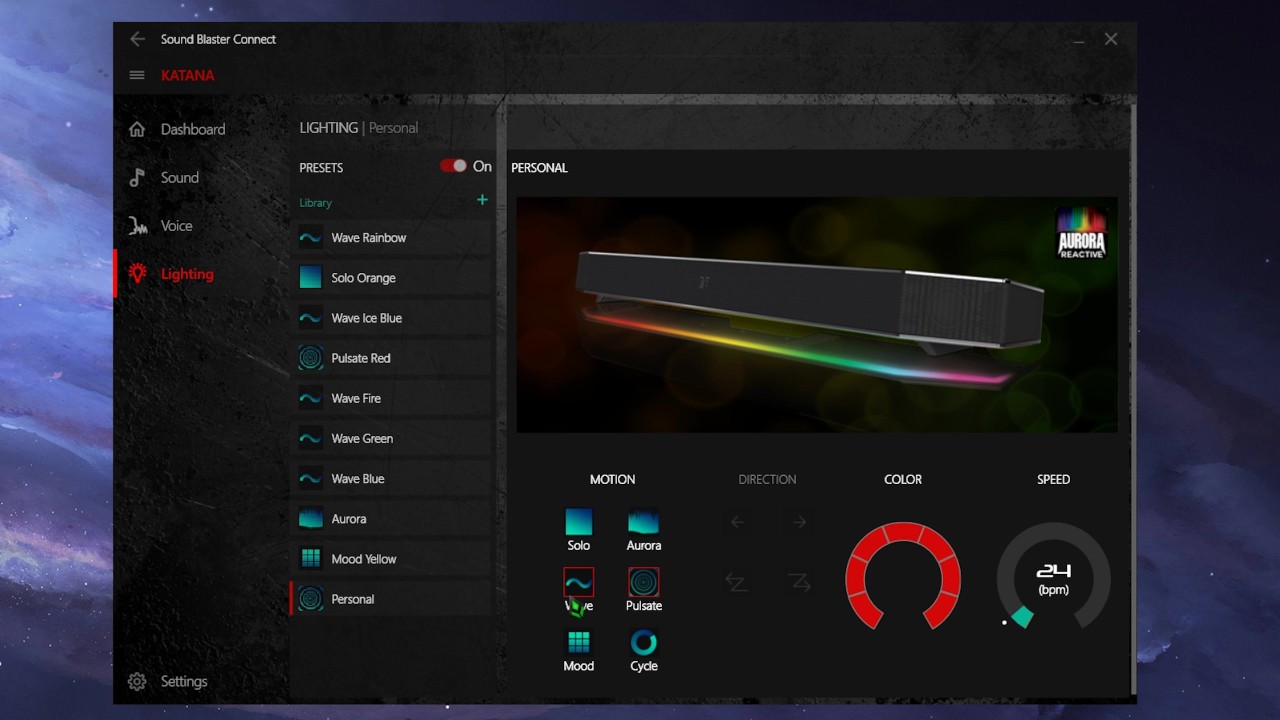This screenshot has height=720, width=1280.
Task: Click the speed dial bpm knob
Action: coord(1021,617)
